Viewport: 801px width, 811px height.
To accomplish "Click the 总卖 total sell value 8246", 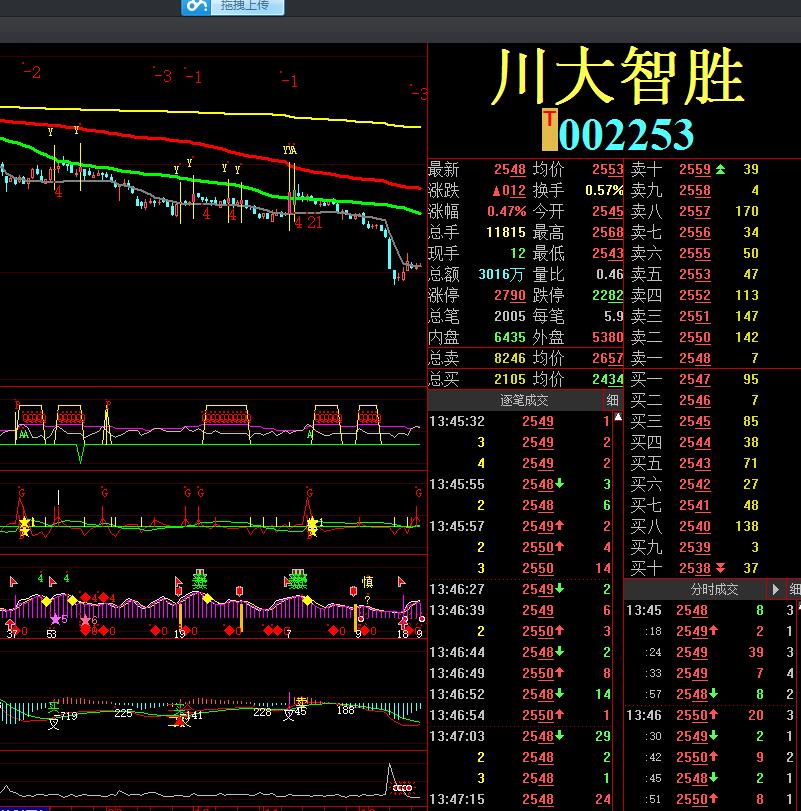I will pyautogui.click(x=509, y=358).
